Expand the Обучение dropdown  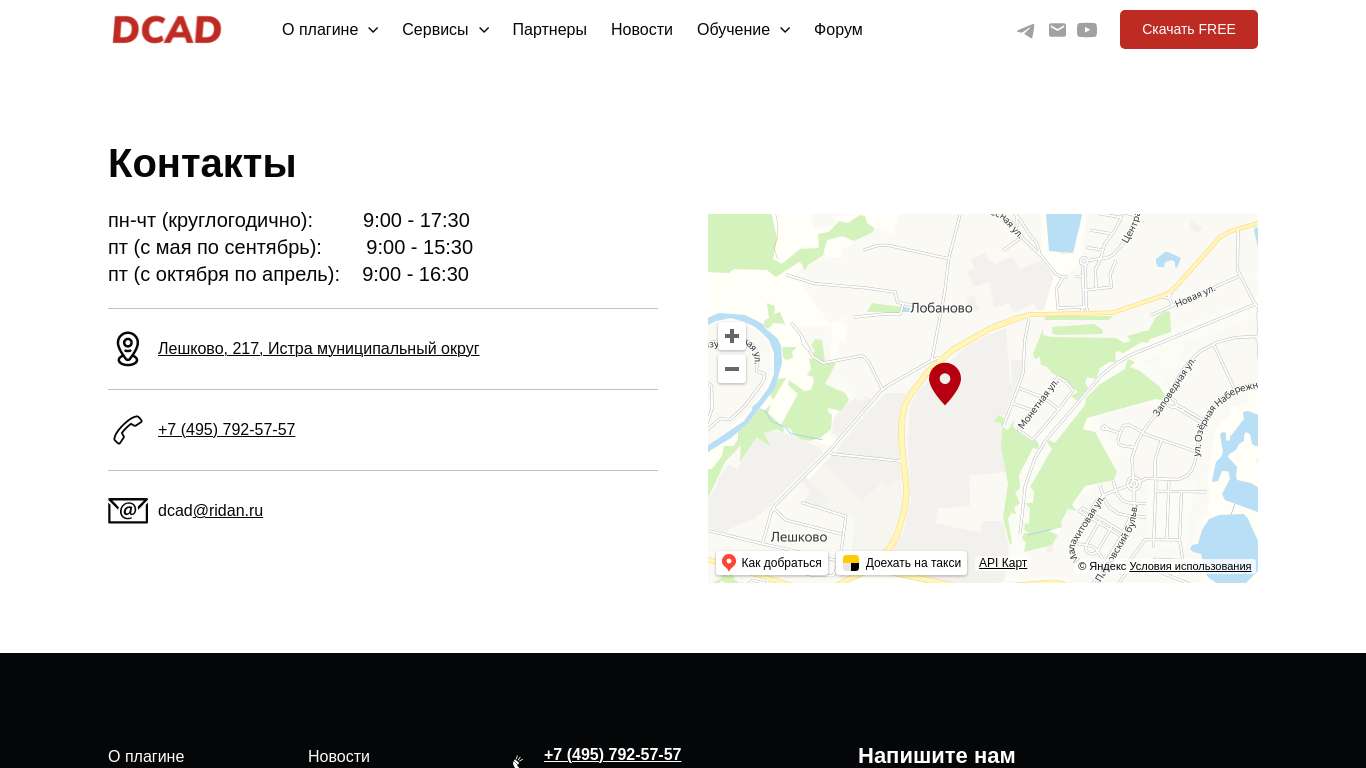(744, 30)
